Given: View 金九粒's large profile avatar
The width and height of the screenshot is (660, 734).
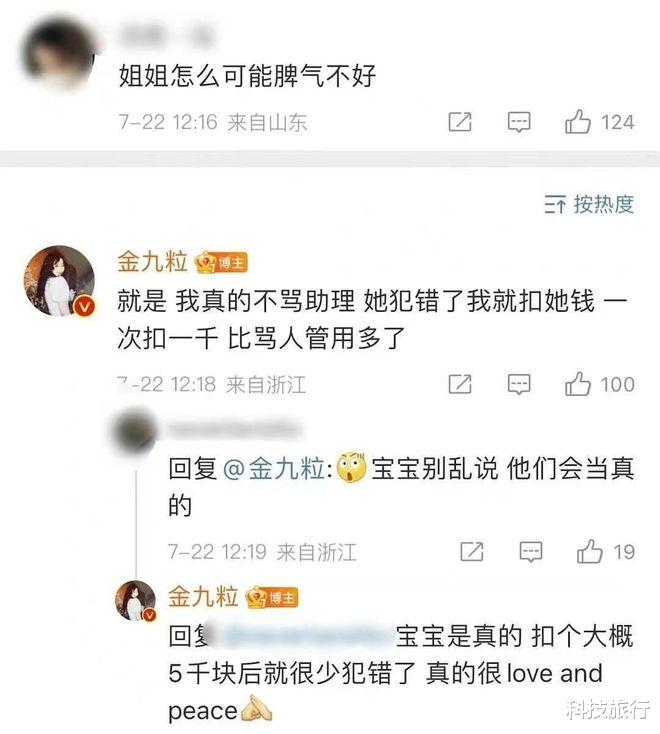Looking at the screenshot, I should (x=59, y=281).
